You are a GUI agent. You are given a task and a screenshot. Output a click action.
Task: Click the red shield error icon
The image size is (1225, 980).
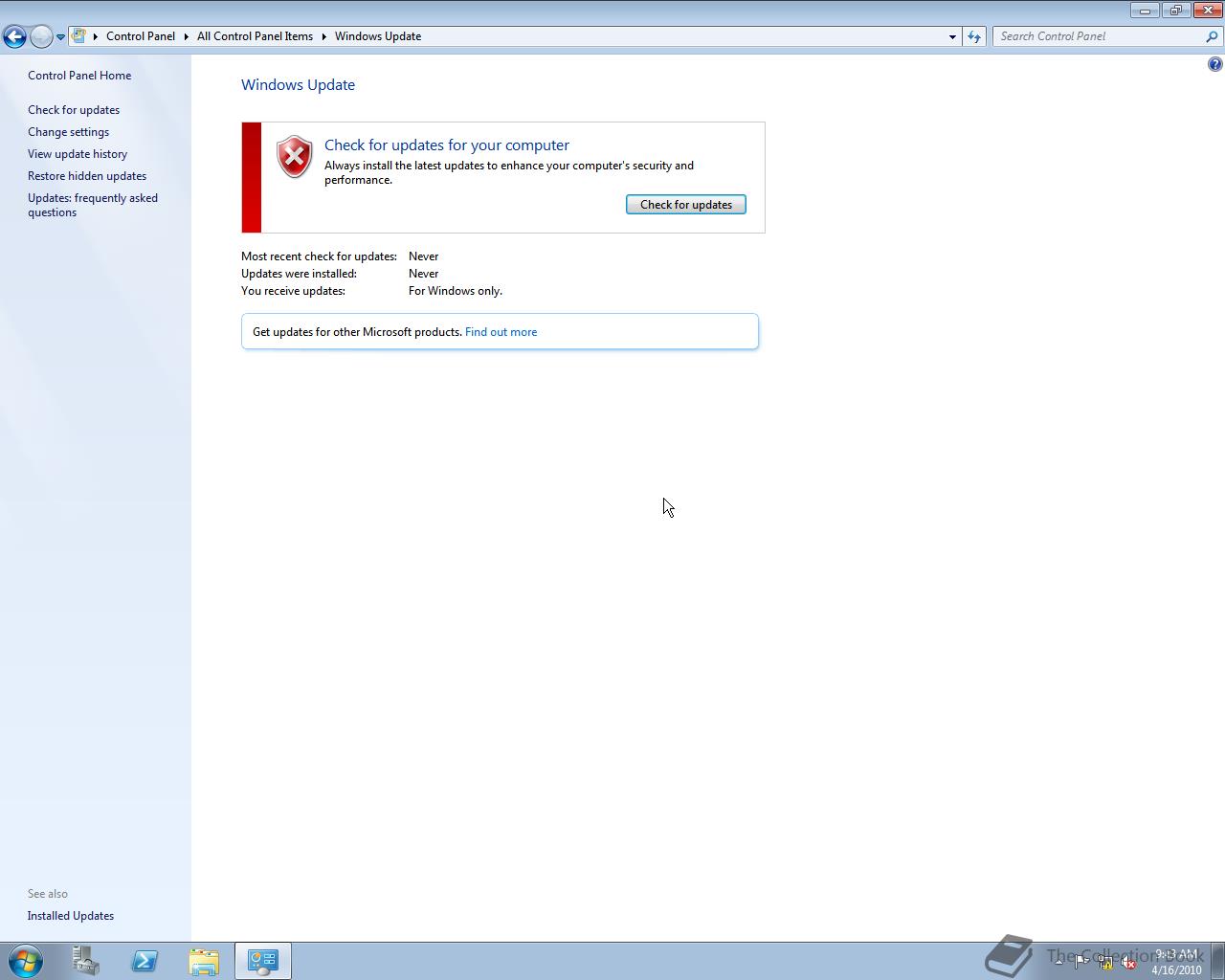click(295, 157)
